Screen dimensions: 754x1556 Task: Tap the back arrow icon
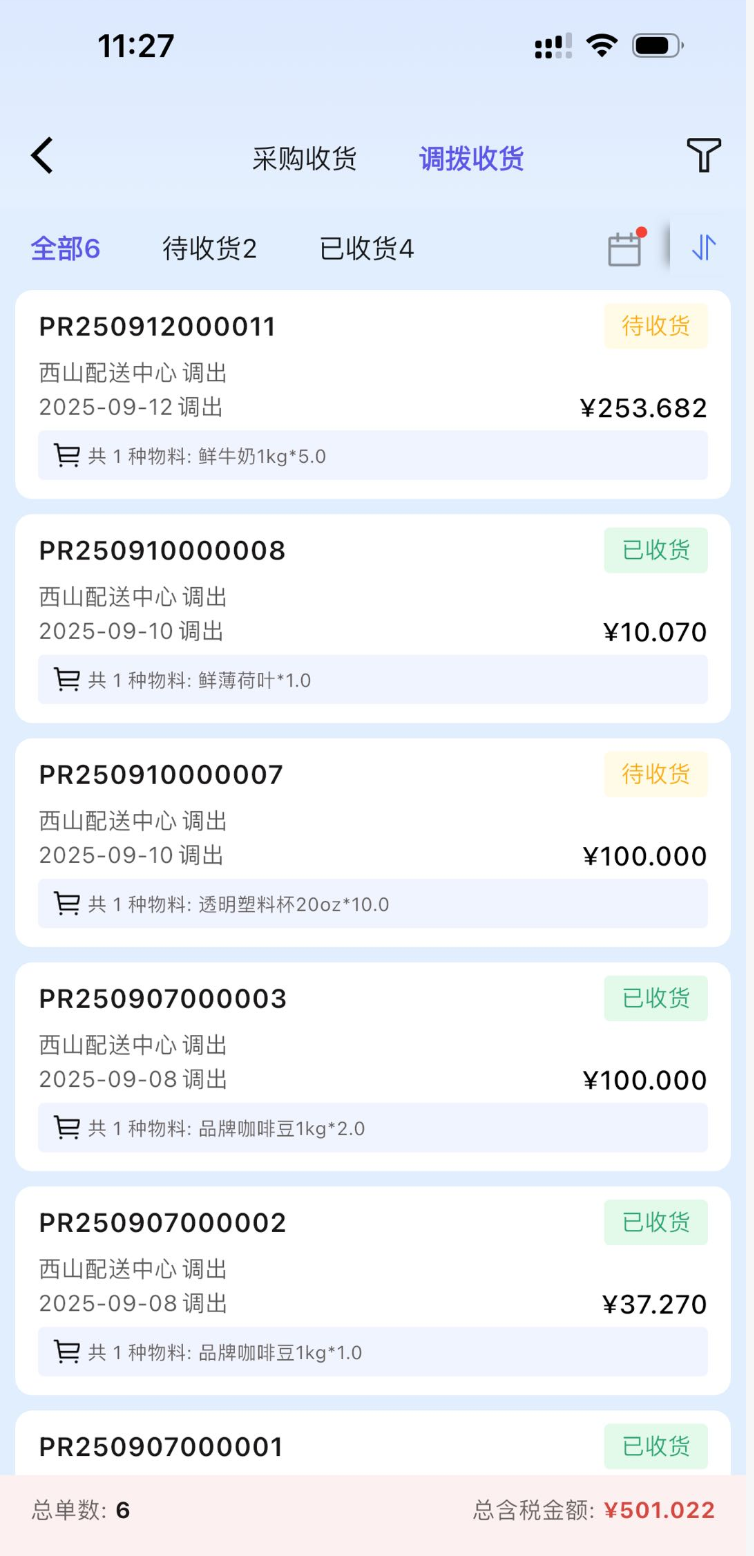(x=42, y=156)
